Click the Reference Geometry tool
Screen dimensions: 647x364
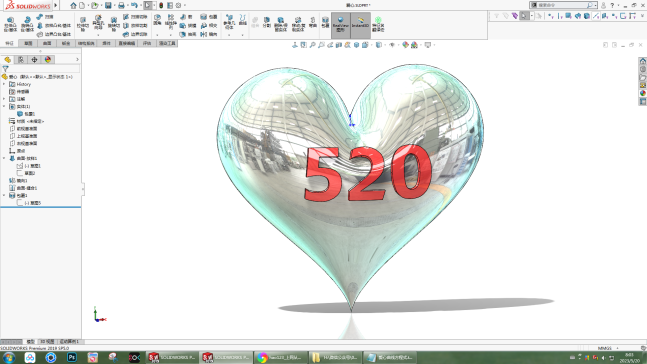point(229,22)
